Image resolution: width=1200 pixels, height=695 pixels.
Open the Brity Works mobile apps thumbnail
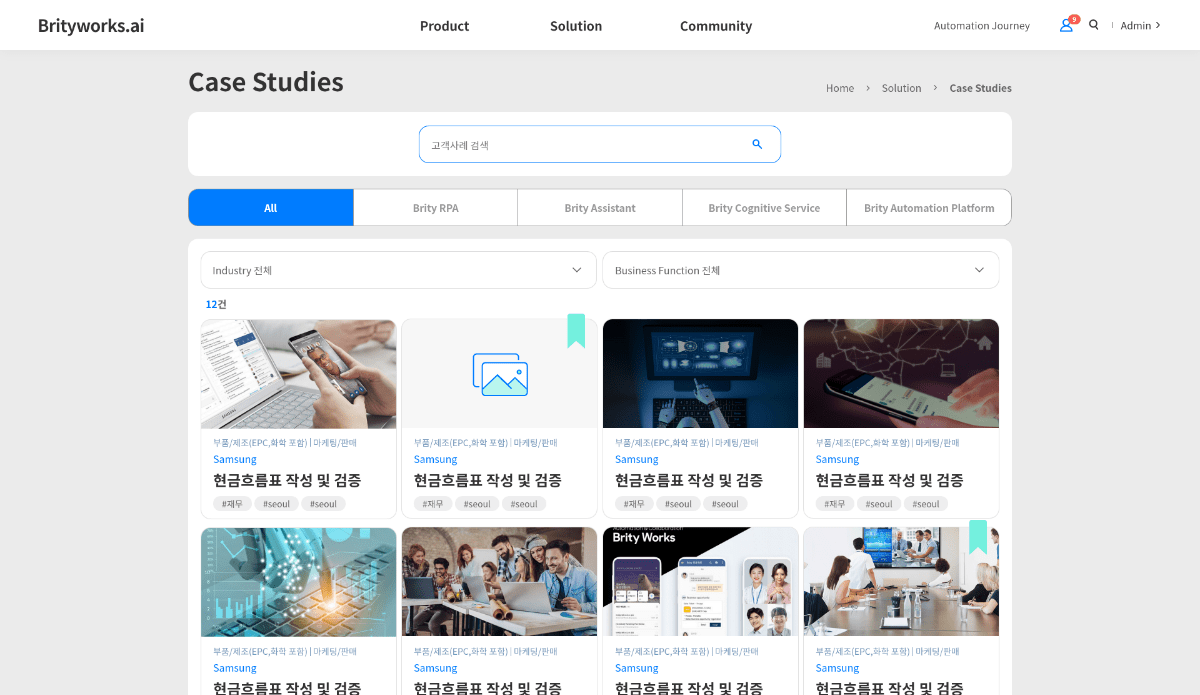(x=700, y=582)
